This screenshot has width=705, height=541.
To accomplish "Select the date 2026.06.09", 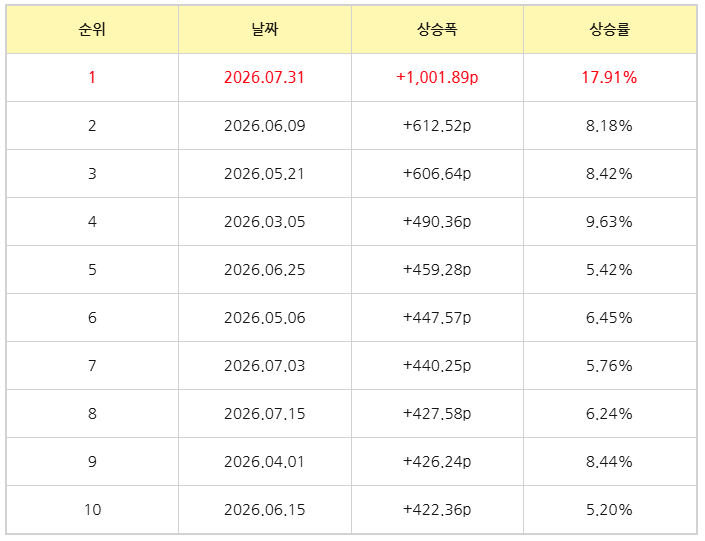I will click(x=264, y=125).
